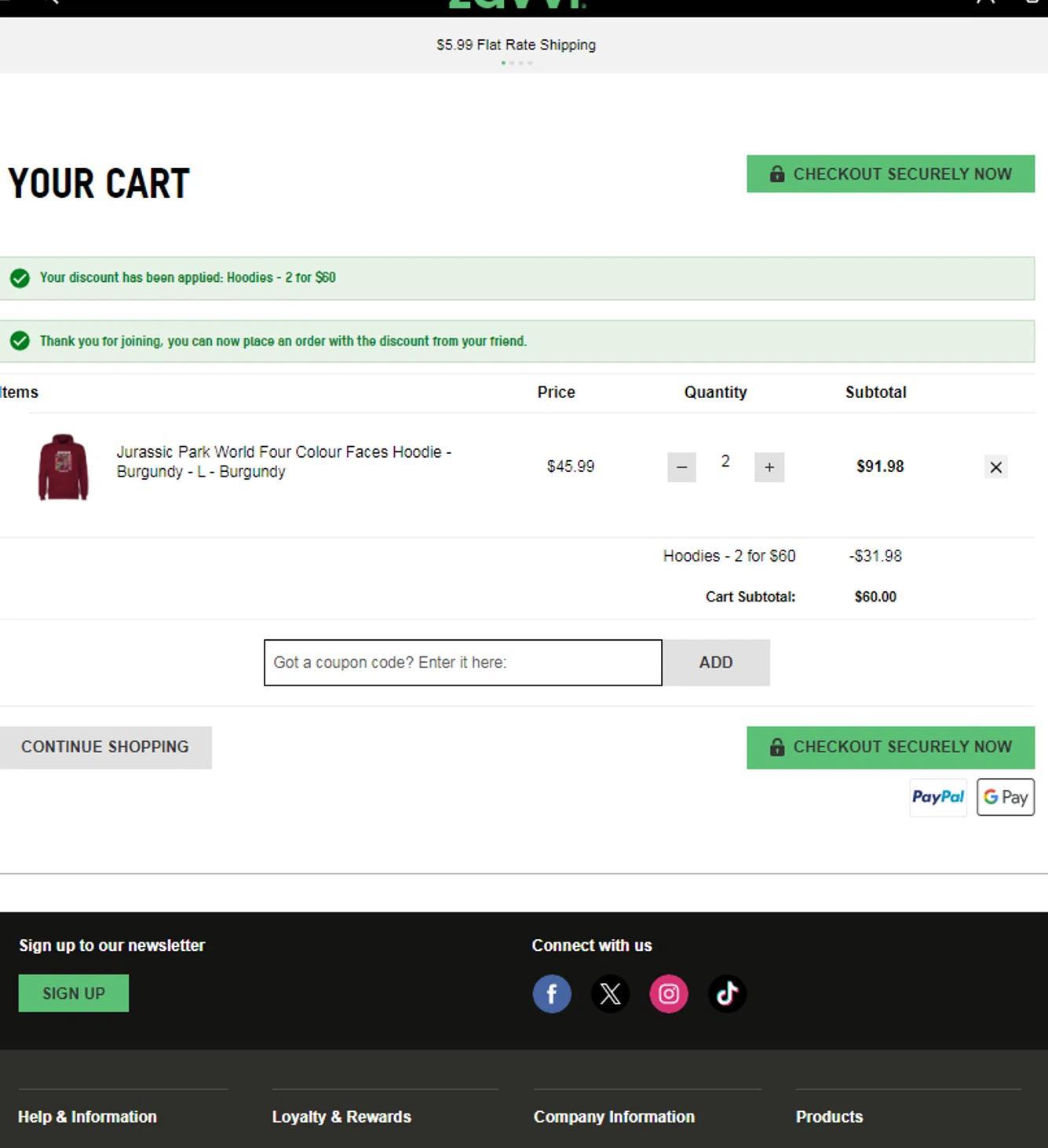
Task: Open Zavvi's Facebook page
Action: coord(552,994)
